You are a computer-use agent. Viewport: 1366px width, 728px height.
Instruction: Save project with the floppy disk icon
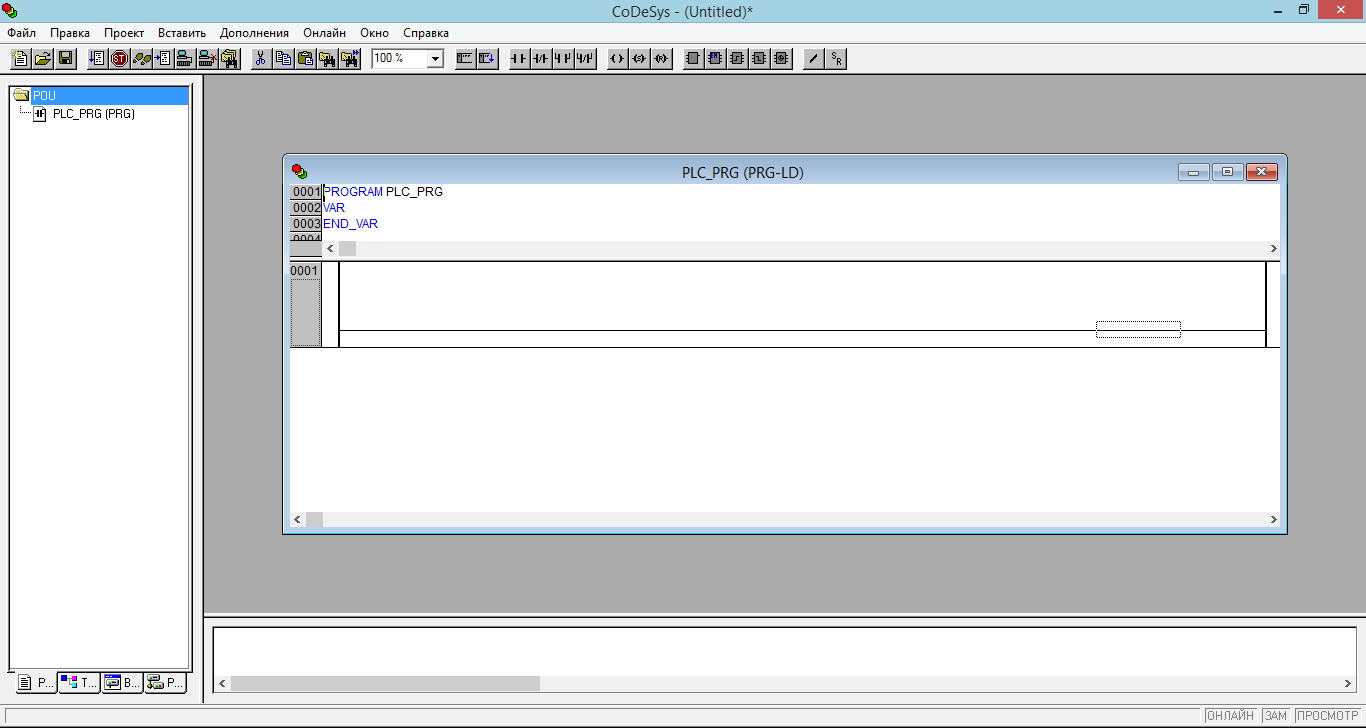66,59
